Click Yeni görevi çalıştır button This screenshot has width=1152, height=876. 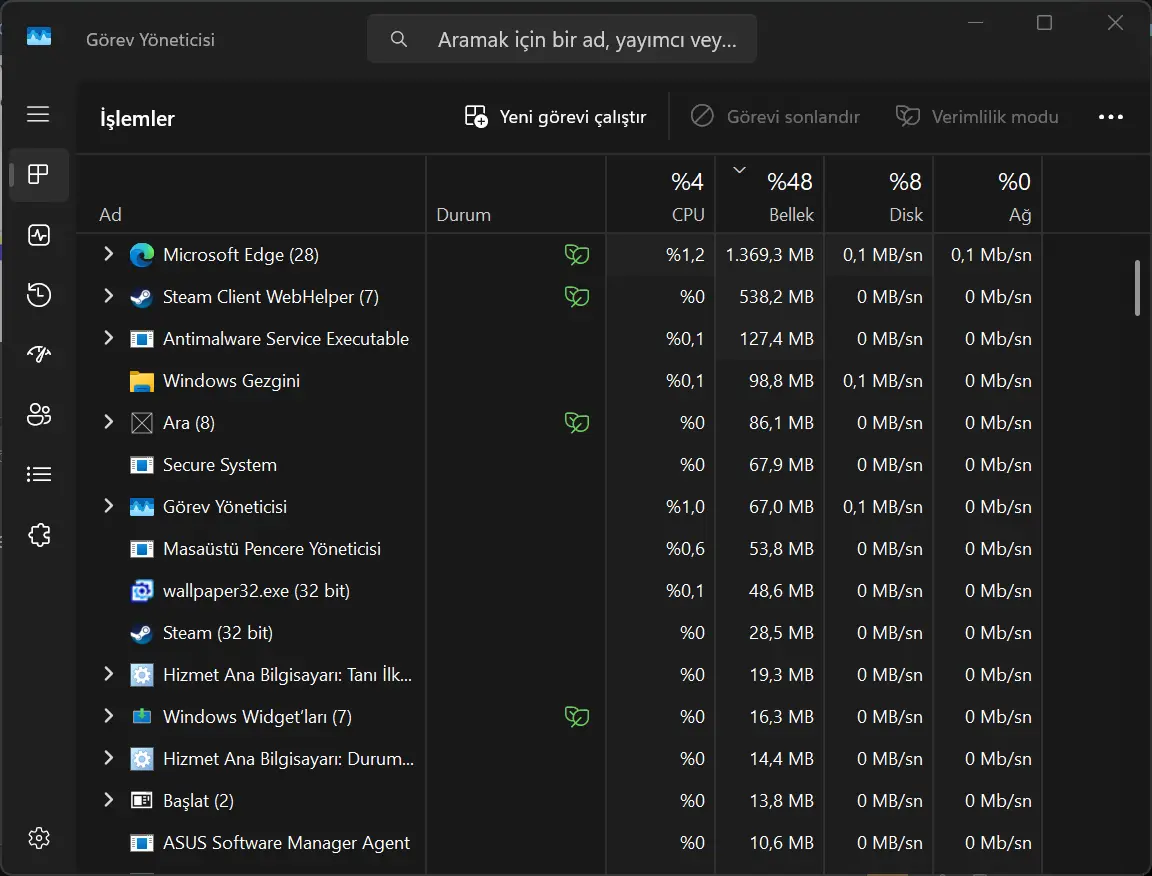click(555, 117)
